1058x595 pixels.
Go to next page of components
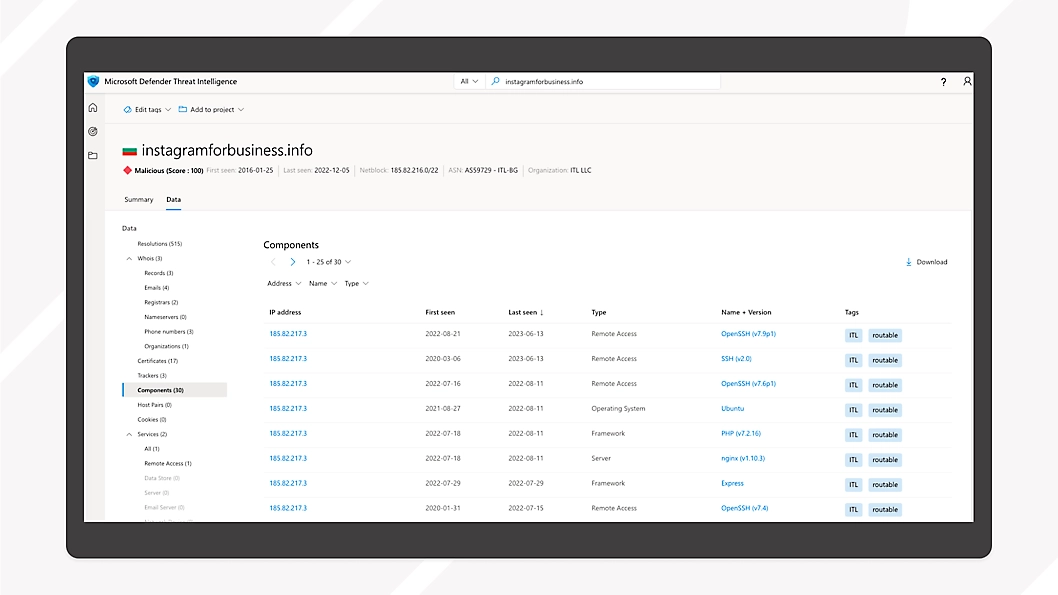pos(292,262)
